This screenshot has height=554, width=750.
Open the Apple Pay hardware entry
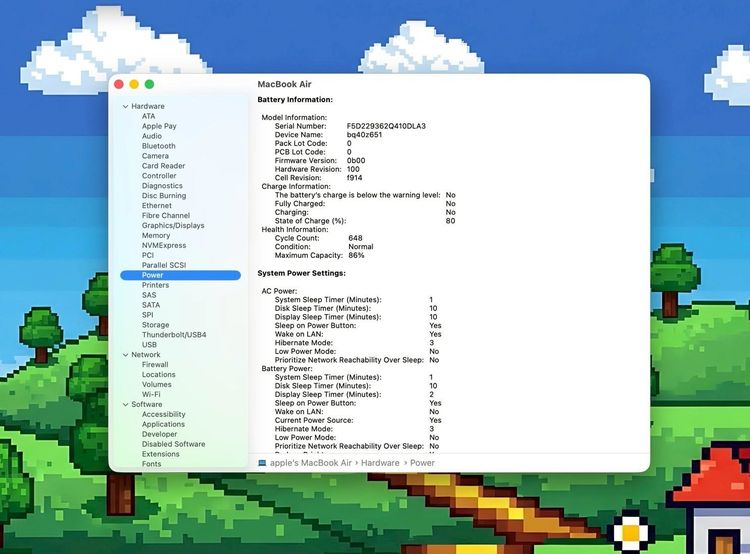(159, 126)
